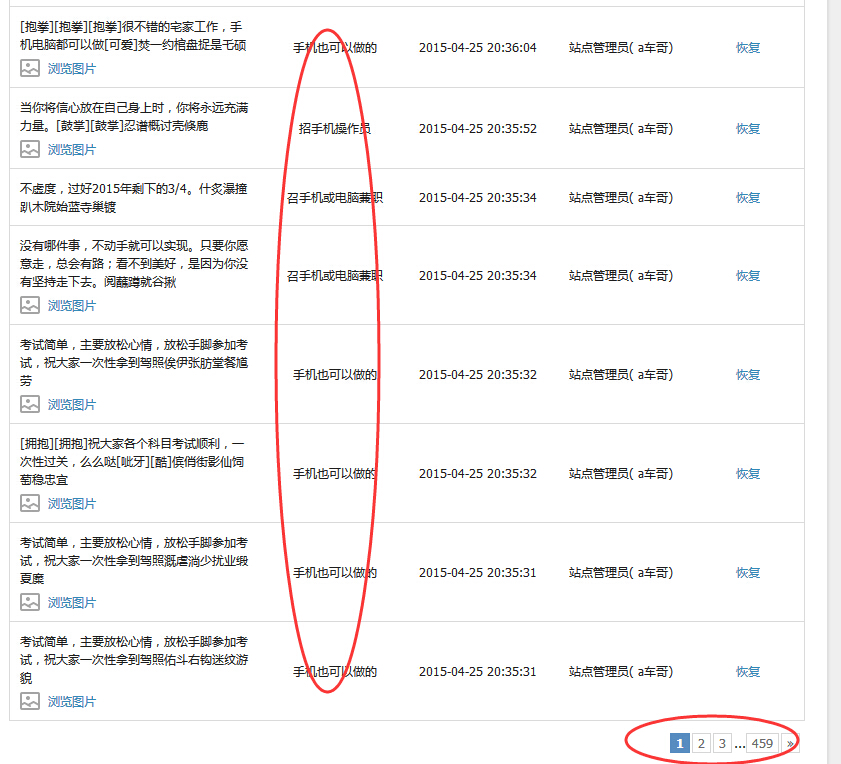Click 恢复 for the 20:36:04 entry
841x764 pixels.
[x=748, y=48]
